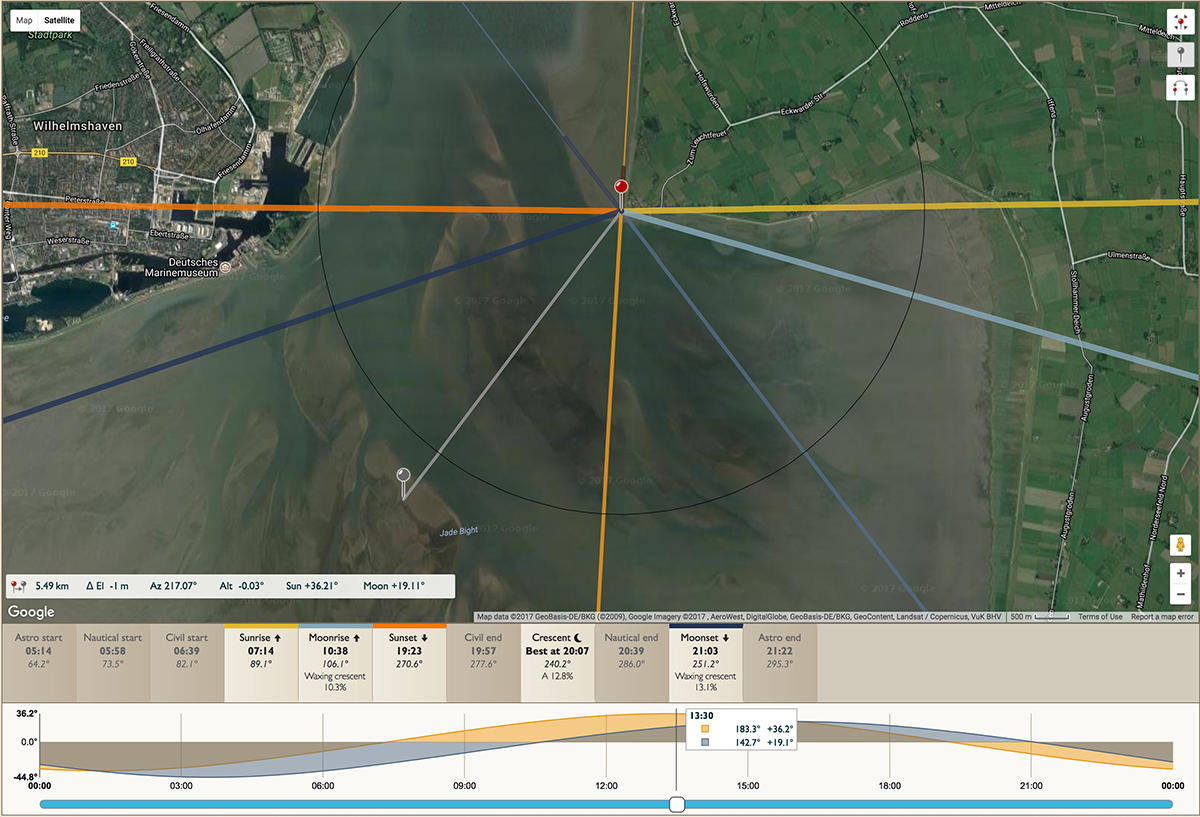
Task: Open Report a map error link
Action: 1163,617
